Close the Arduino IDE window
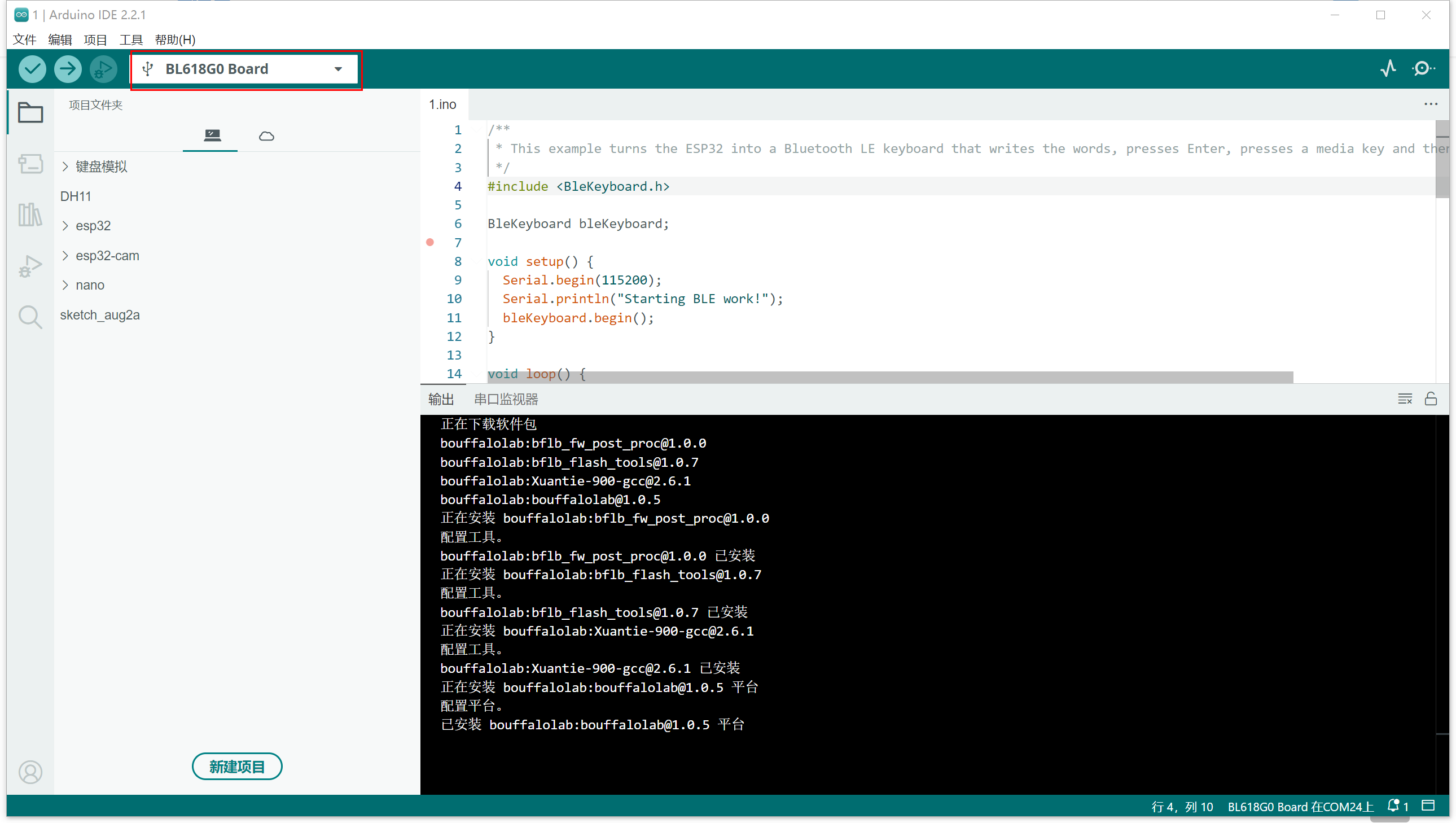 pos(1426,15)
